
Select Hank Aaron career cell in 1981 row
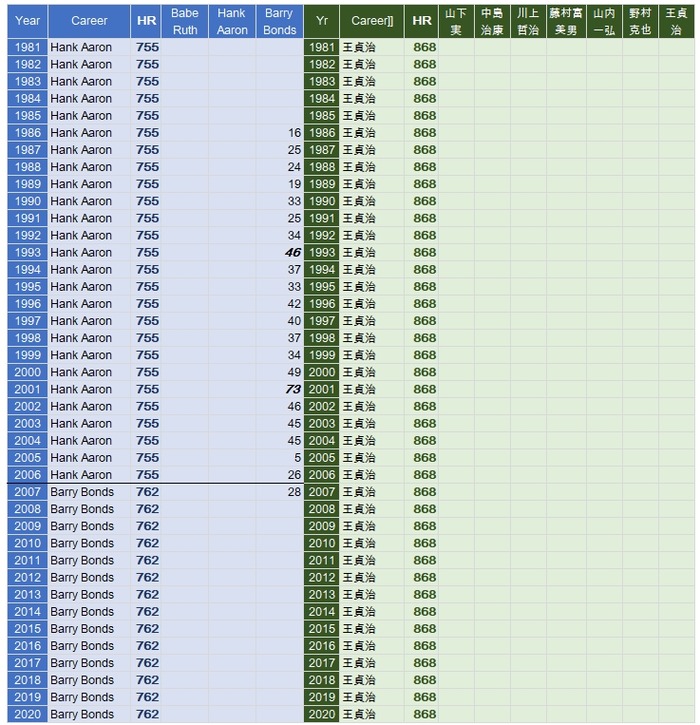[x=89, y=47]
